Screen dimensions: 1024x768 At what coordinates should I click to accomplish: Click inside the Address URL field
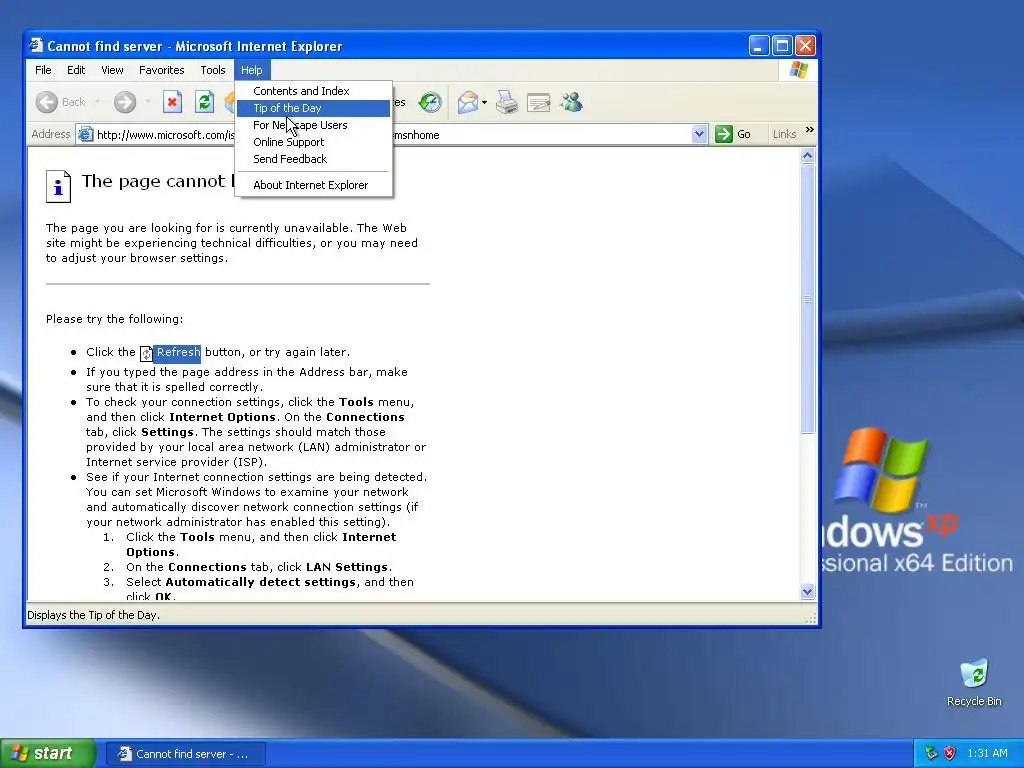(x=392, y=135)
